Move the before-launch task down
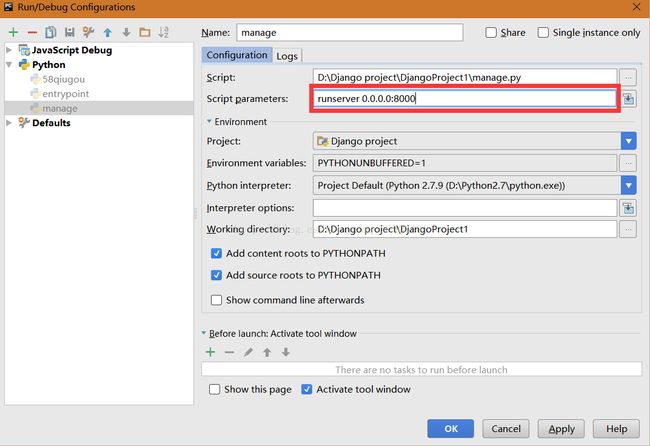The height and width of the screenshot is (446, 650). [x=286, y=352]
